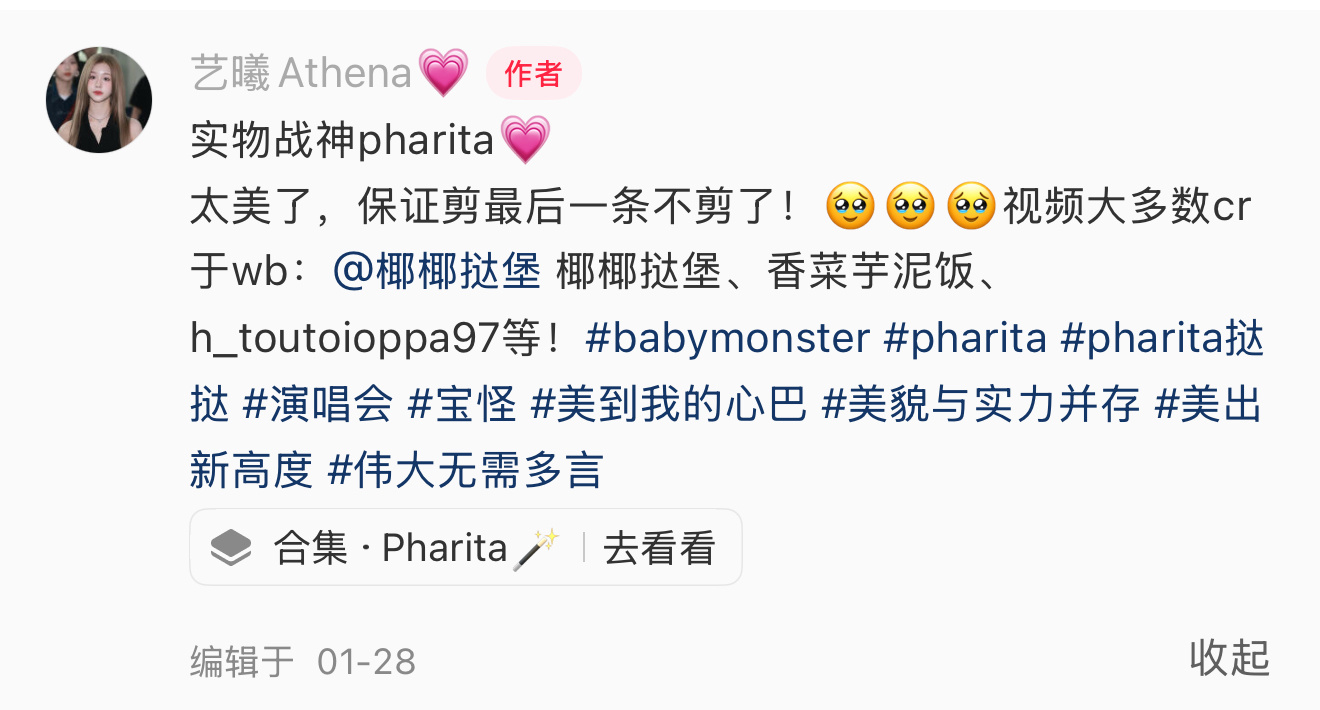Open the #babymonster hashtag
1320x710 pixels.
coord(728,340)
